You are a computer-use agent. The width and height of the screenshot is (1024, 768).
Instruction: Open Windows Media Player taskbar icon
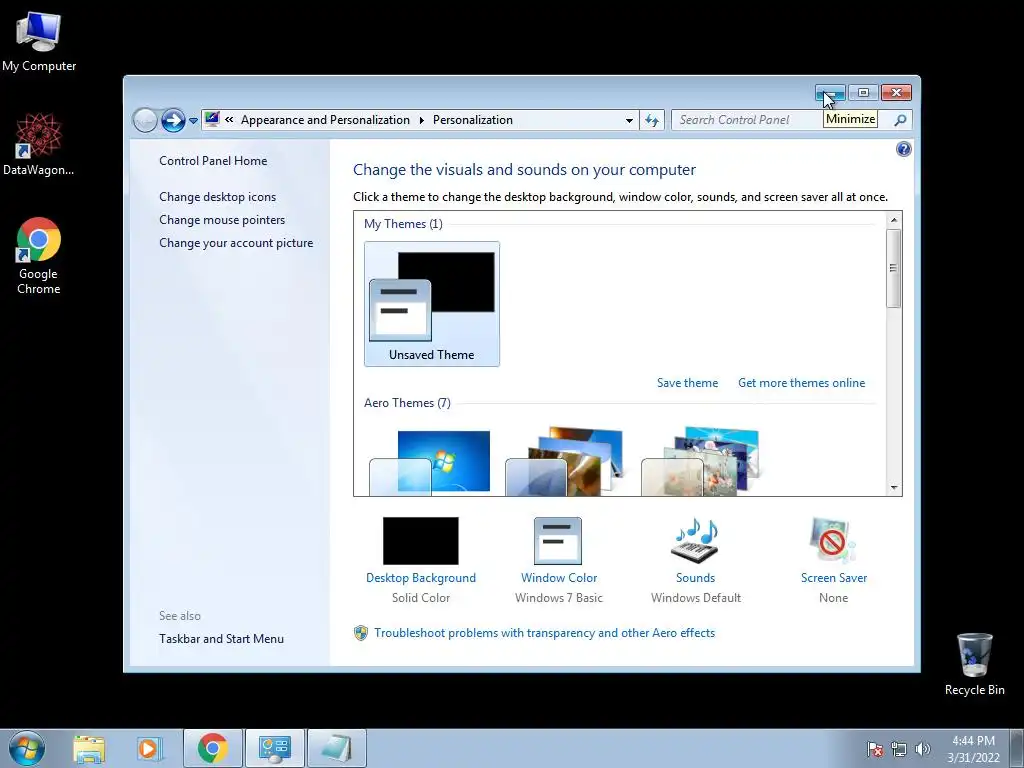coord(150,749)
